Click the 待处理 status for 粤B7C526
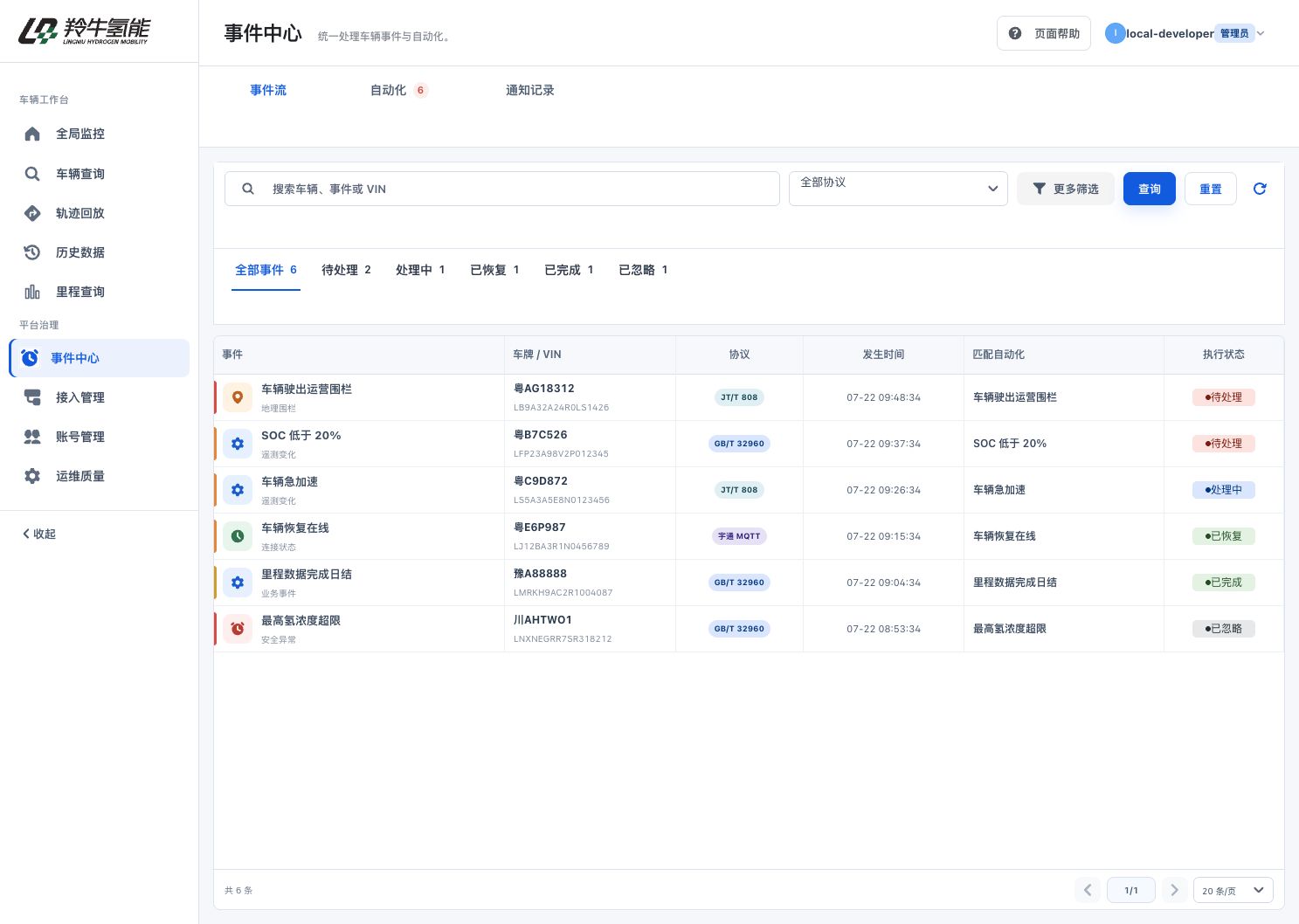 coord(1224,444)
